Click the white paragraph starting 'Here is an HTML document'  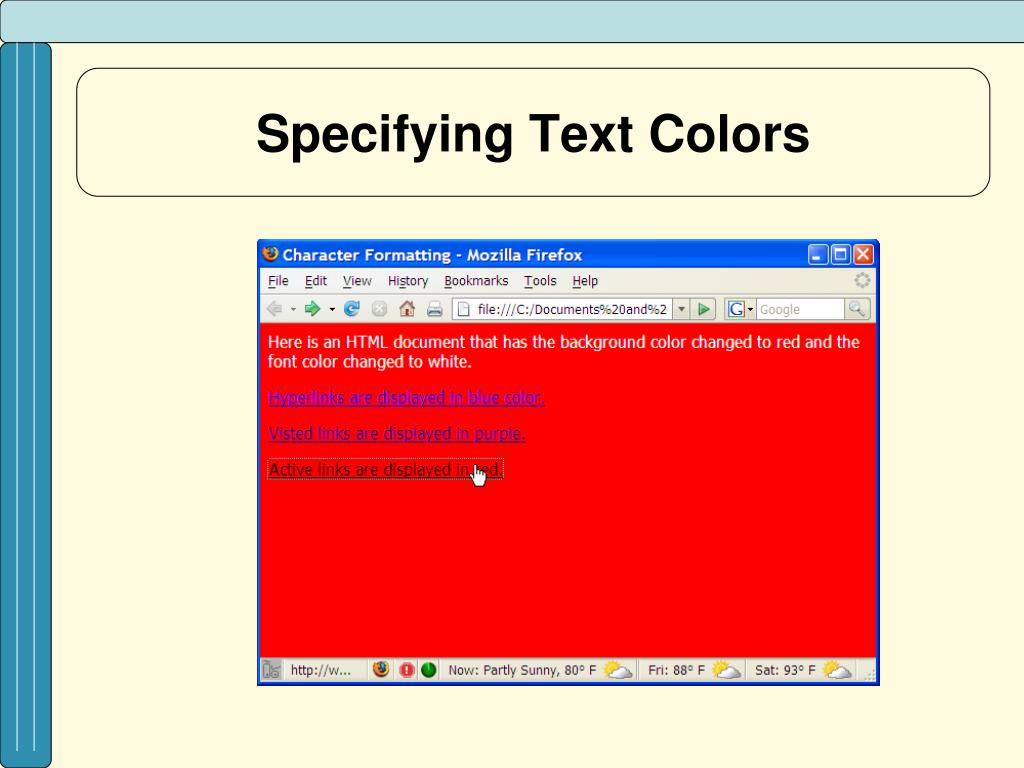564,352
